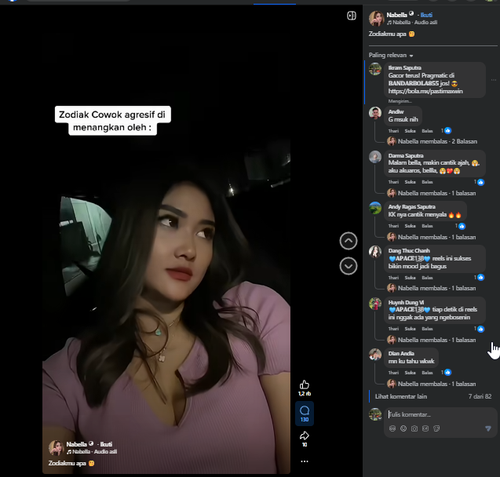The image size is (500, 477).
Task: Open the bola.ms link in Ikram's comment
Action: coord(425,91)
